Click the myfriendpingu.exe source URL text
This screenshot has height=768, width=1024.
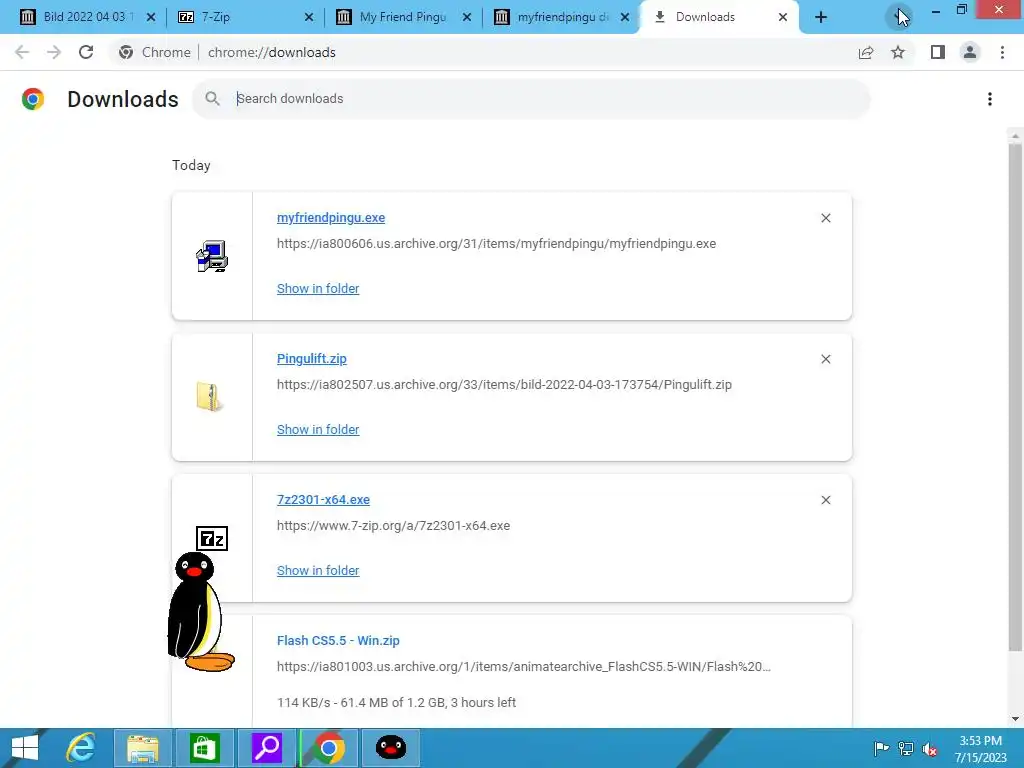tap(496, 244)
